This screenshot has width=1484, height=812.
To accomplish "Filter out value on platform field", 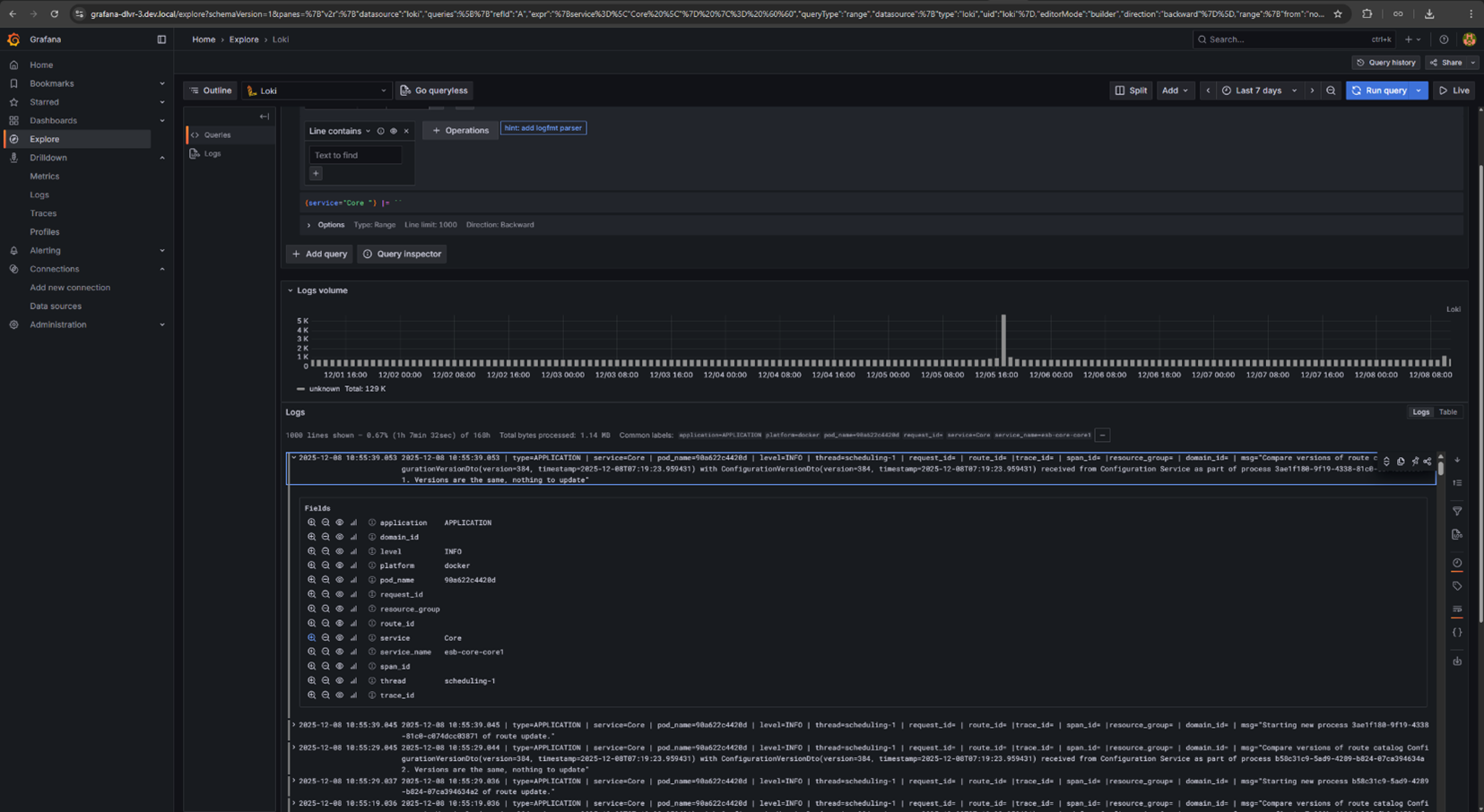I will tap(325, 566).
